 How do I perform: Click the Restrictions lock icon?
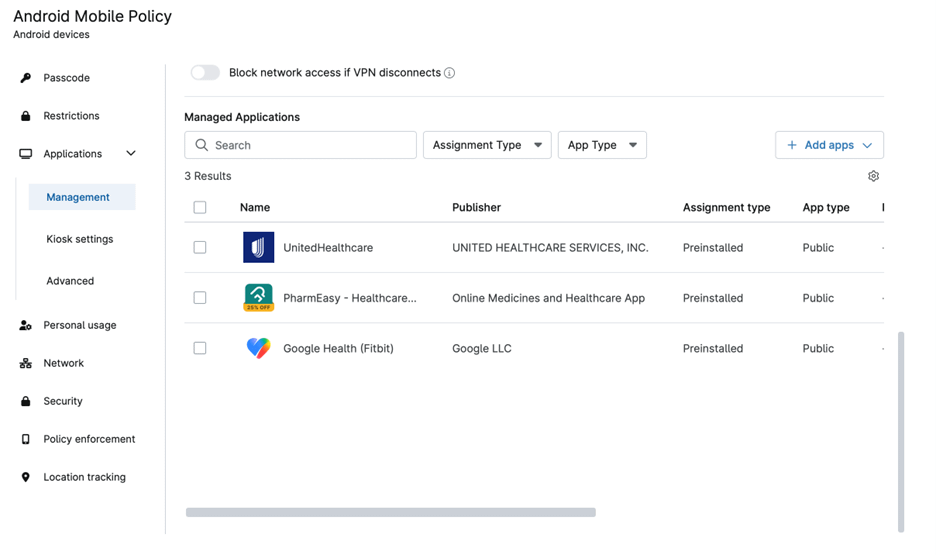tap(25, 116)
